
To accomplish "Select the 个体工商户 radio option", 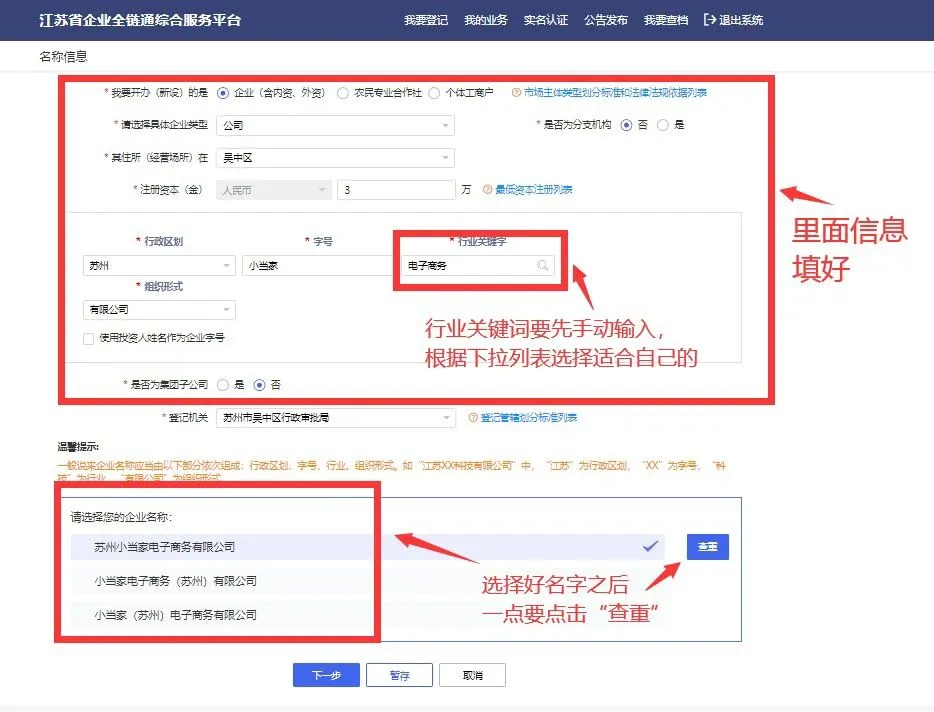I will (x=434, y=93).
